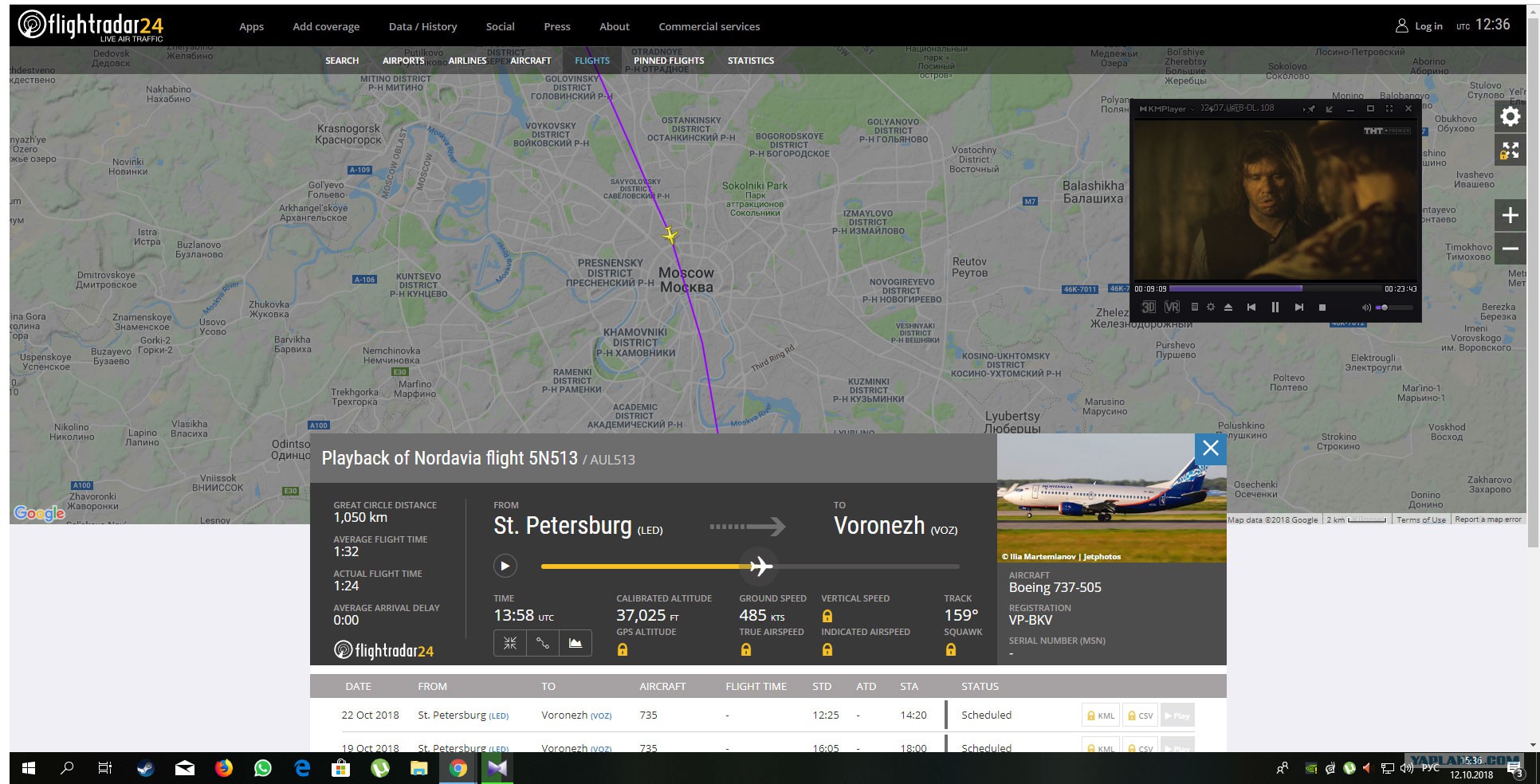This screenshot has width=1540, height=784.
Task: Adjust the KMPlayer volume slider
Action: [1394, 308]
